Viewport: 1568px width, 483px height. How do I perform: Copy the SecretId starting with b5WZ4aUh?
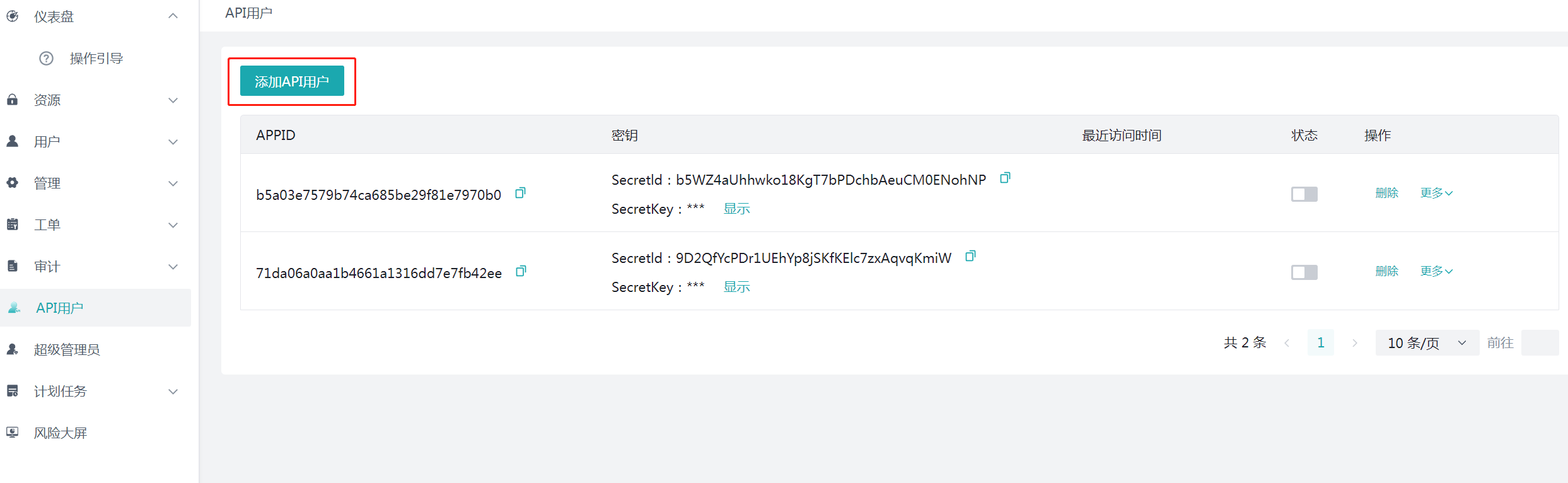[1005, 178]
